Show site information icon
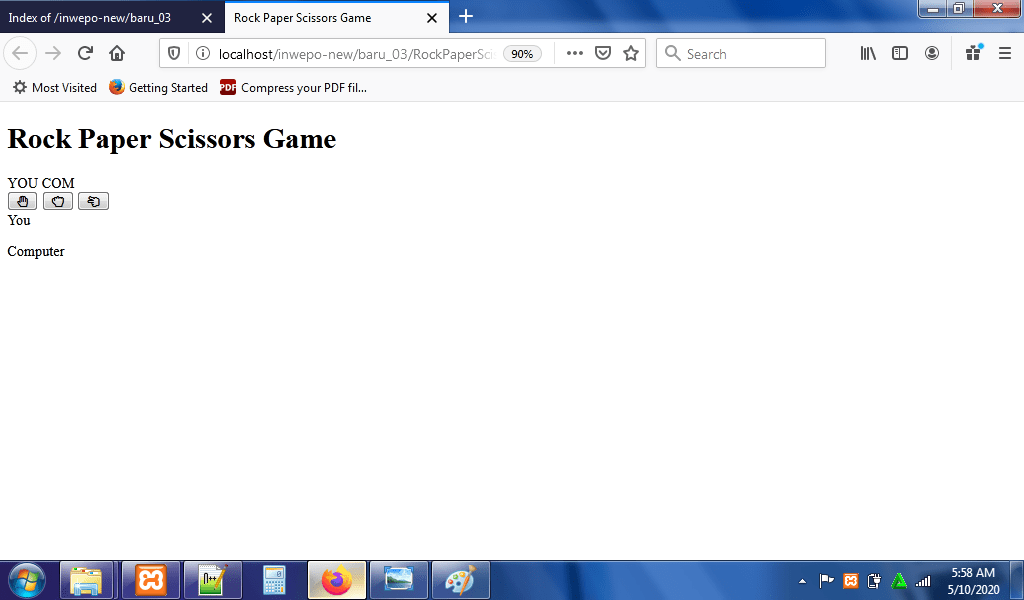Screen dimensions: 1024x600 tap(203, 54)
